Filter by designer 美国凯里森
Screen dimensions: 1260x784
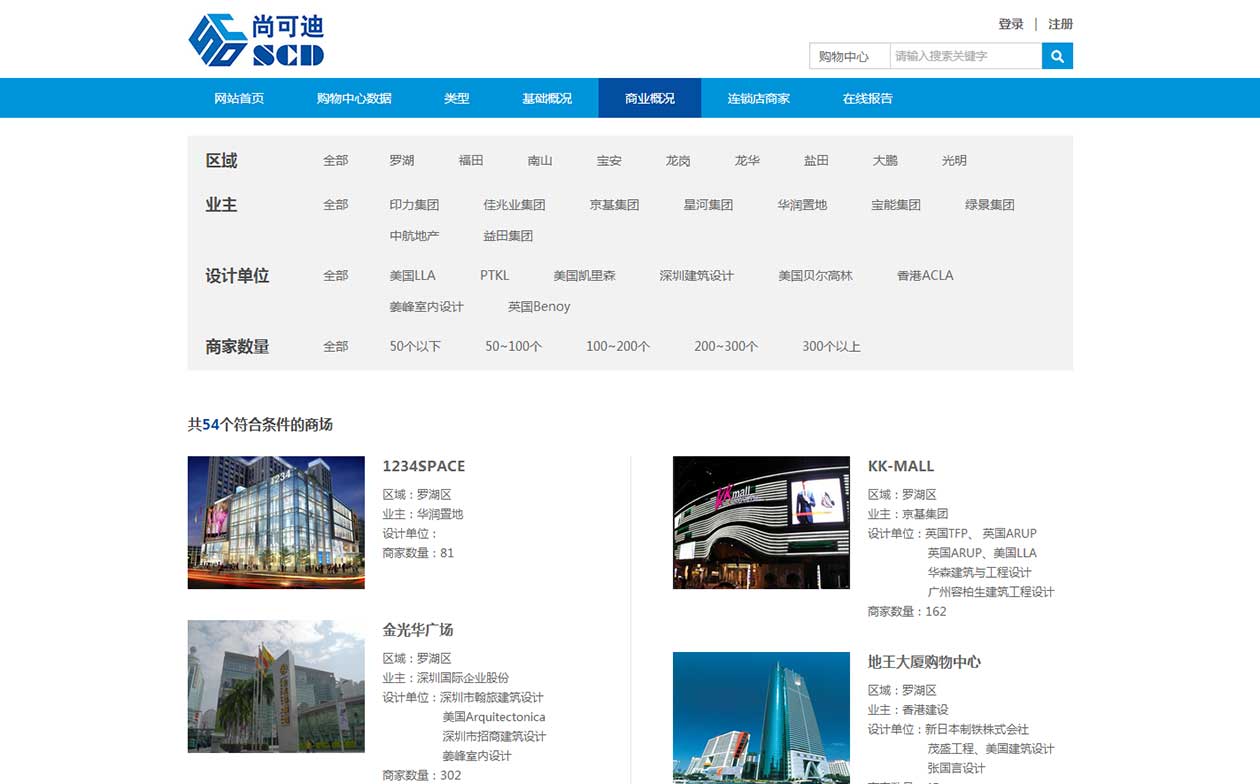584,275
